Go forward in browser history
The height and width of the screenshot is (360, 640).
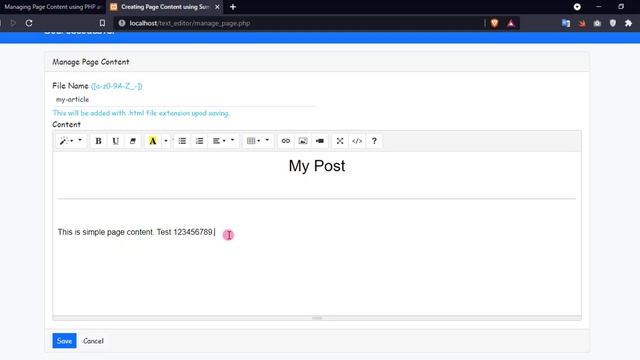point(13,23)
